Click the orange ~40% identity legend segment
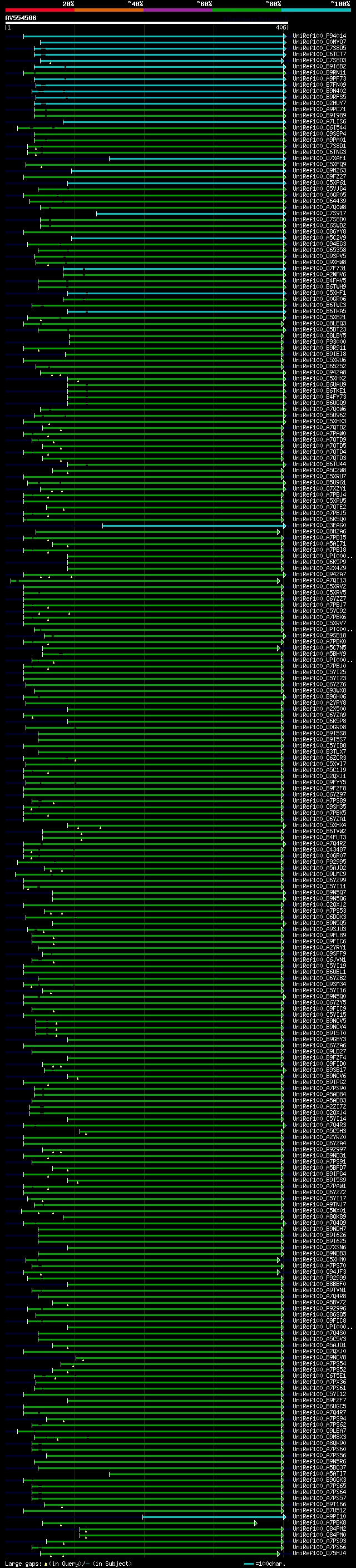This screenshot has height=1568, width=356. pos(110,10)
